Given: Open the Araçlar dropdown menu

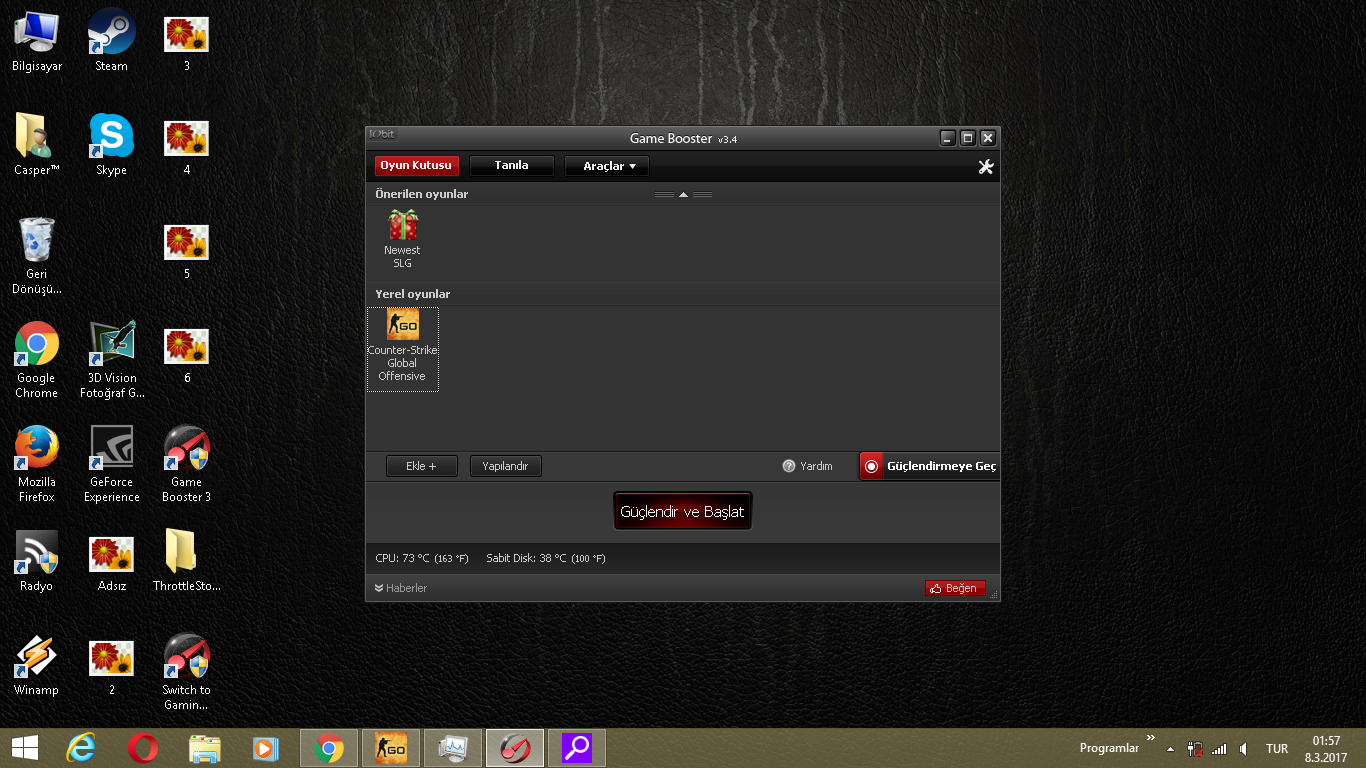Looking at the screenshot, I should click(x=606, y=166).
